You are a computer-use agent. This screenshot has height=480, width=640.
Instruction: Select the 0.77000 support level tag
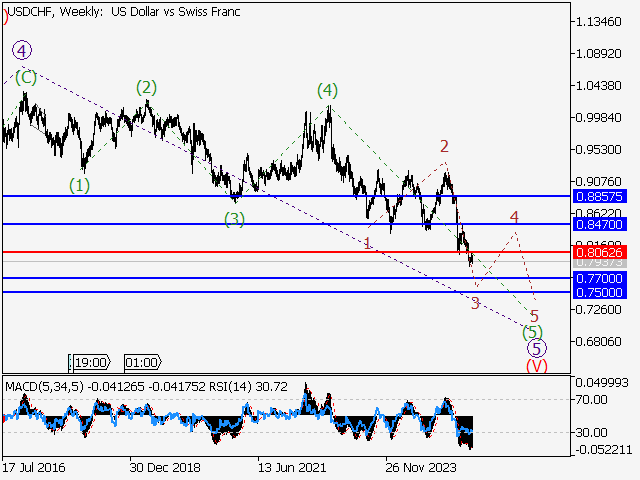[599, 278]
